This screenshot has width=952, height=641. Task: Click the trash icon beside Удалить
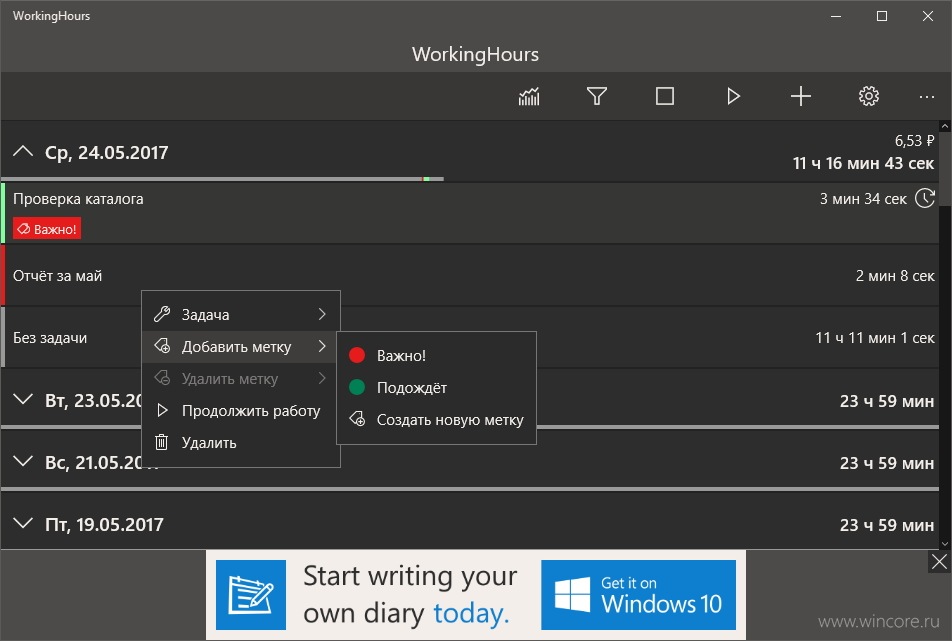pos(162,442)
